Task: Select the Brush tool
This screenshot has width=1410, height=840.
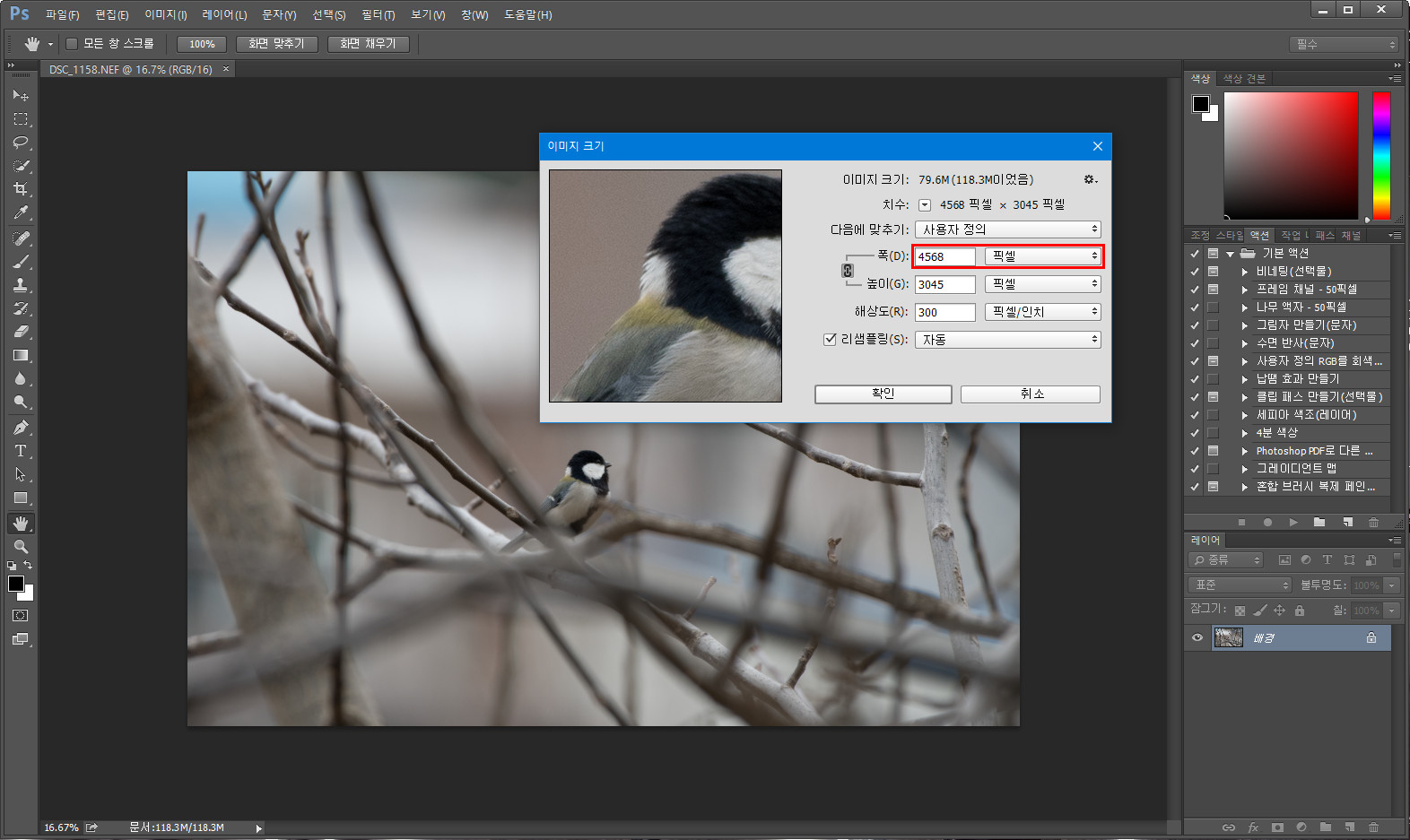Action: 21,262
